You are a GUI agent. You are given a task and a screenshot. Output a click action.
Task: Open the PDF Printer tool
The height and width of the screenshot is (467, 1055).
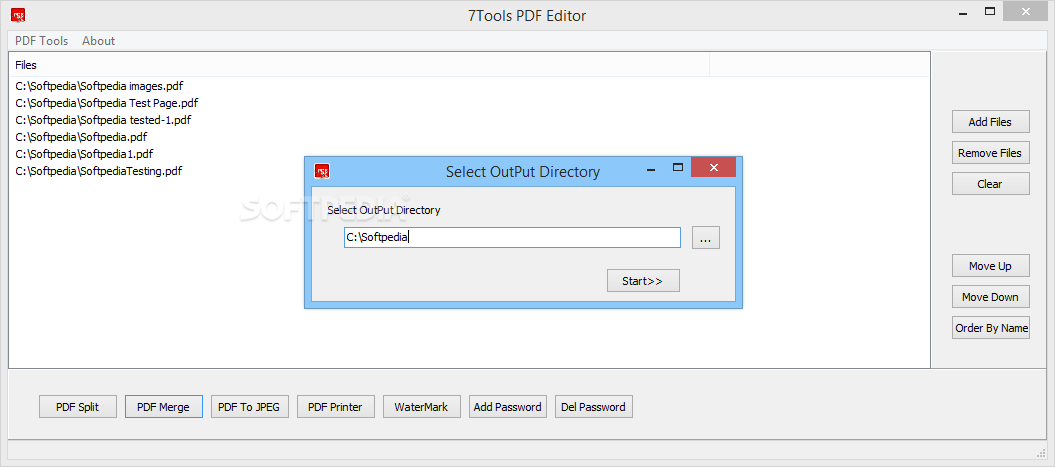336,406
